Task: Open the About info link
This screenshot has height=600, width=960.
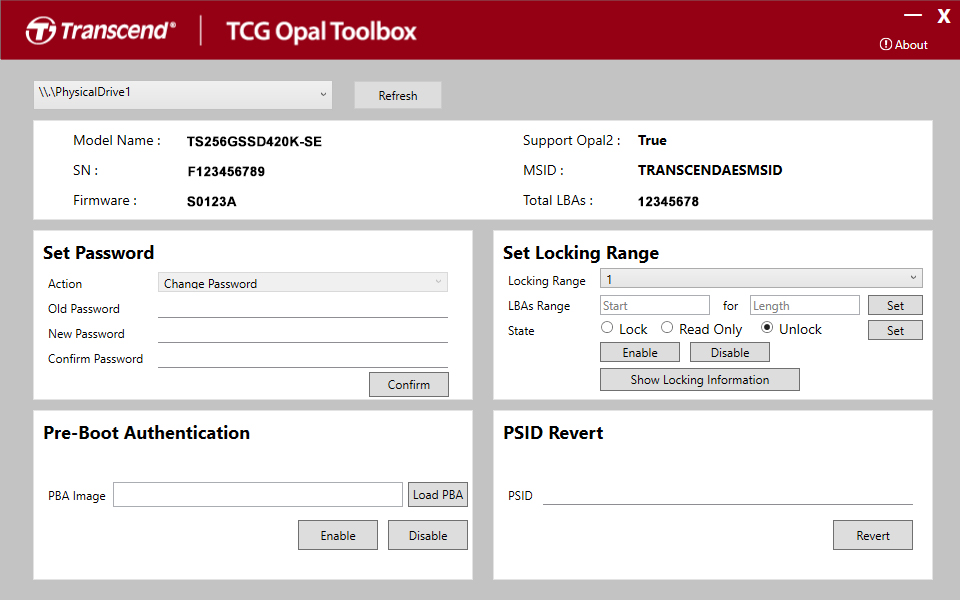Action: [x=903, y=45]
